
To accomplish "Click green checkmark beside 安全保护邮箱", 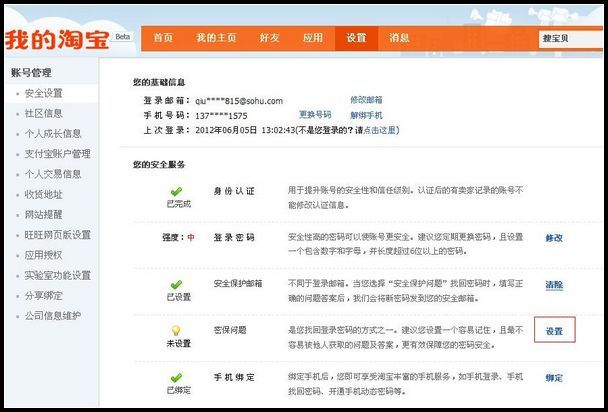I will [x=175, y=284].
